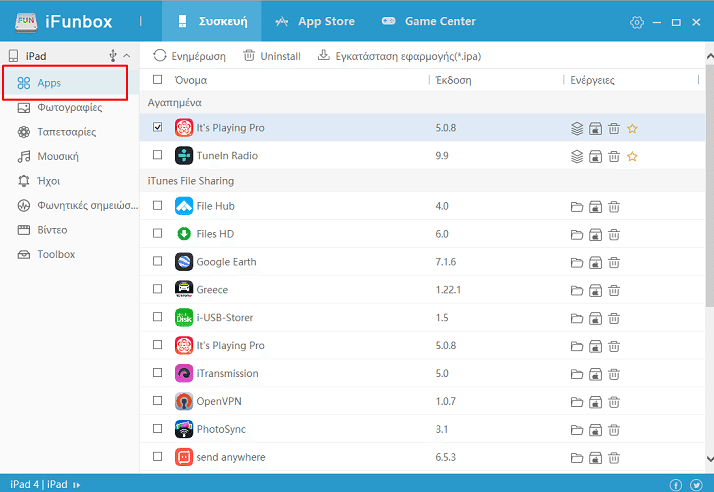
Task: Open Φωτογραφίες in sidebar
Action: [69, 108]
